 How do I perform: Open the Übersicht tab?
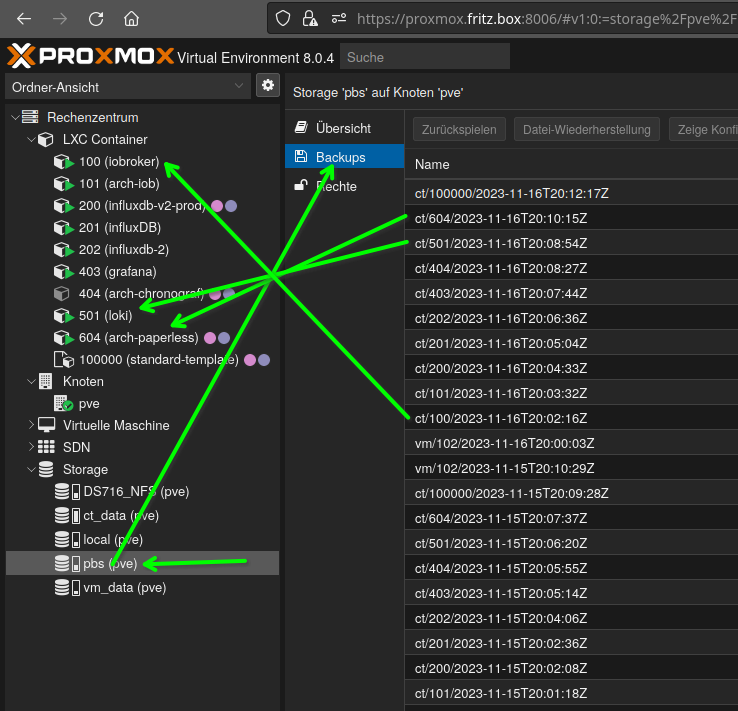(x=345, y=128)
